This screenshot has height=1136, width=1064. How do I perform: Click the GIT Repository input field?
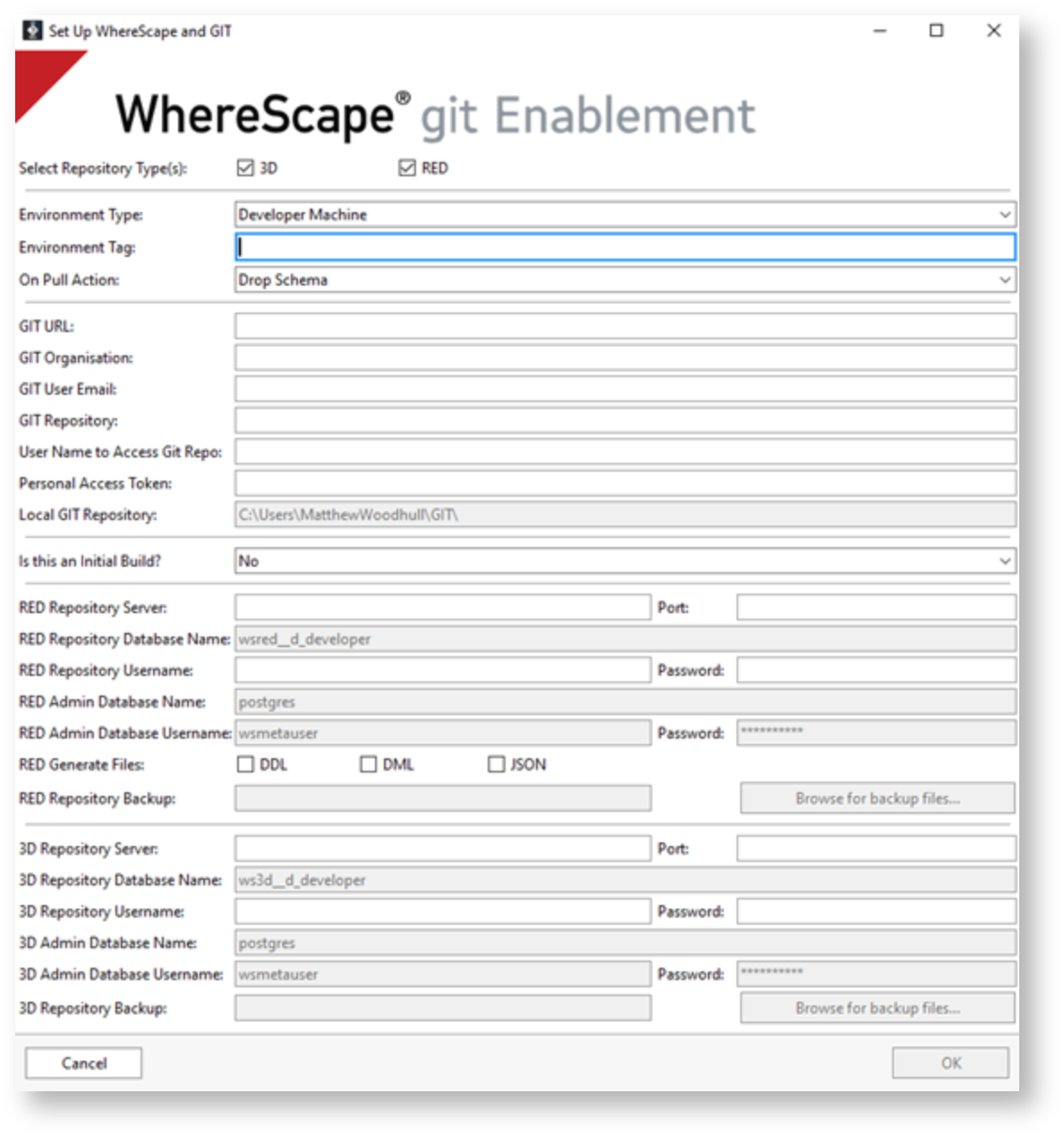[626, 421]
